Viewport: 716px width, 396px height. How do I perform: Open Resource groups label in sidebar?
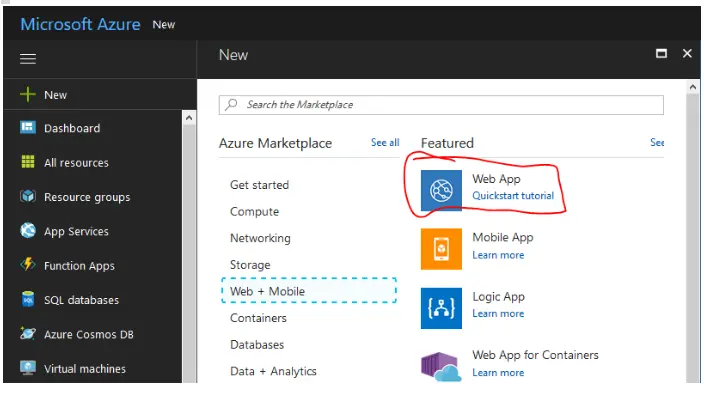click(87, 197)
